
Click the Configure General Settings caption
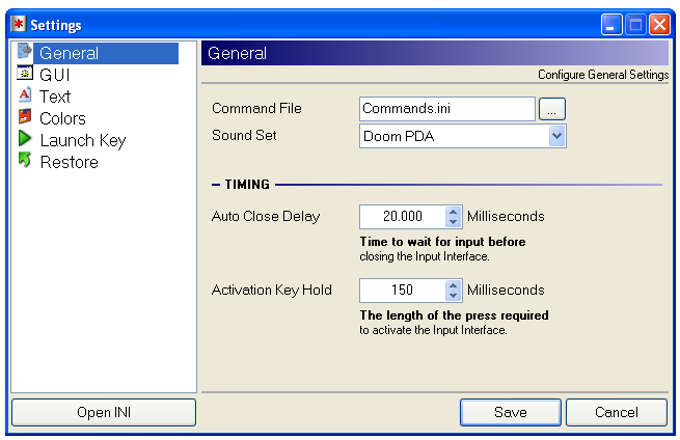pyautogui.click(x=603, y=75)
